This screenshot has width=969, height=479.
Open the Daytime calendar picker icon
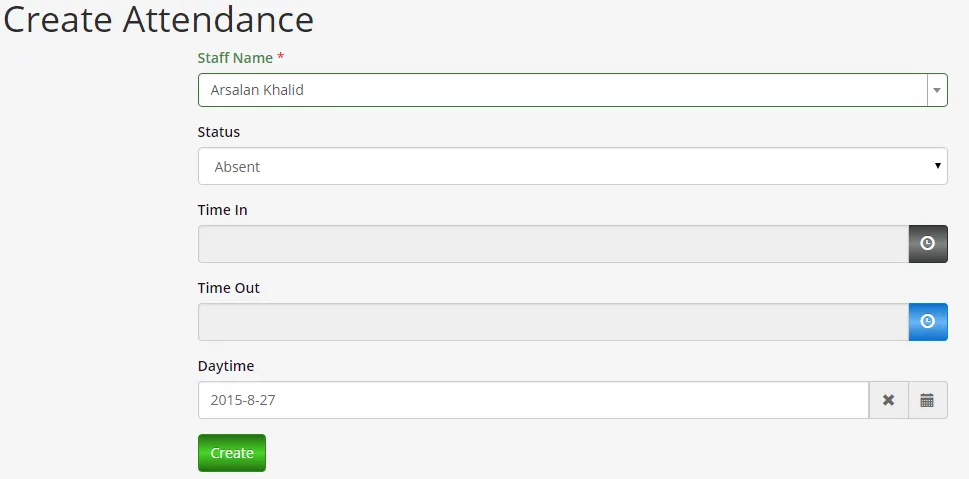[927, 400]
